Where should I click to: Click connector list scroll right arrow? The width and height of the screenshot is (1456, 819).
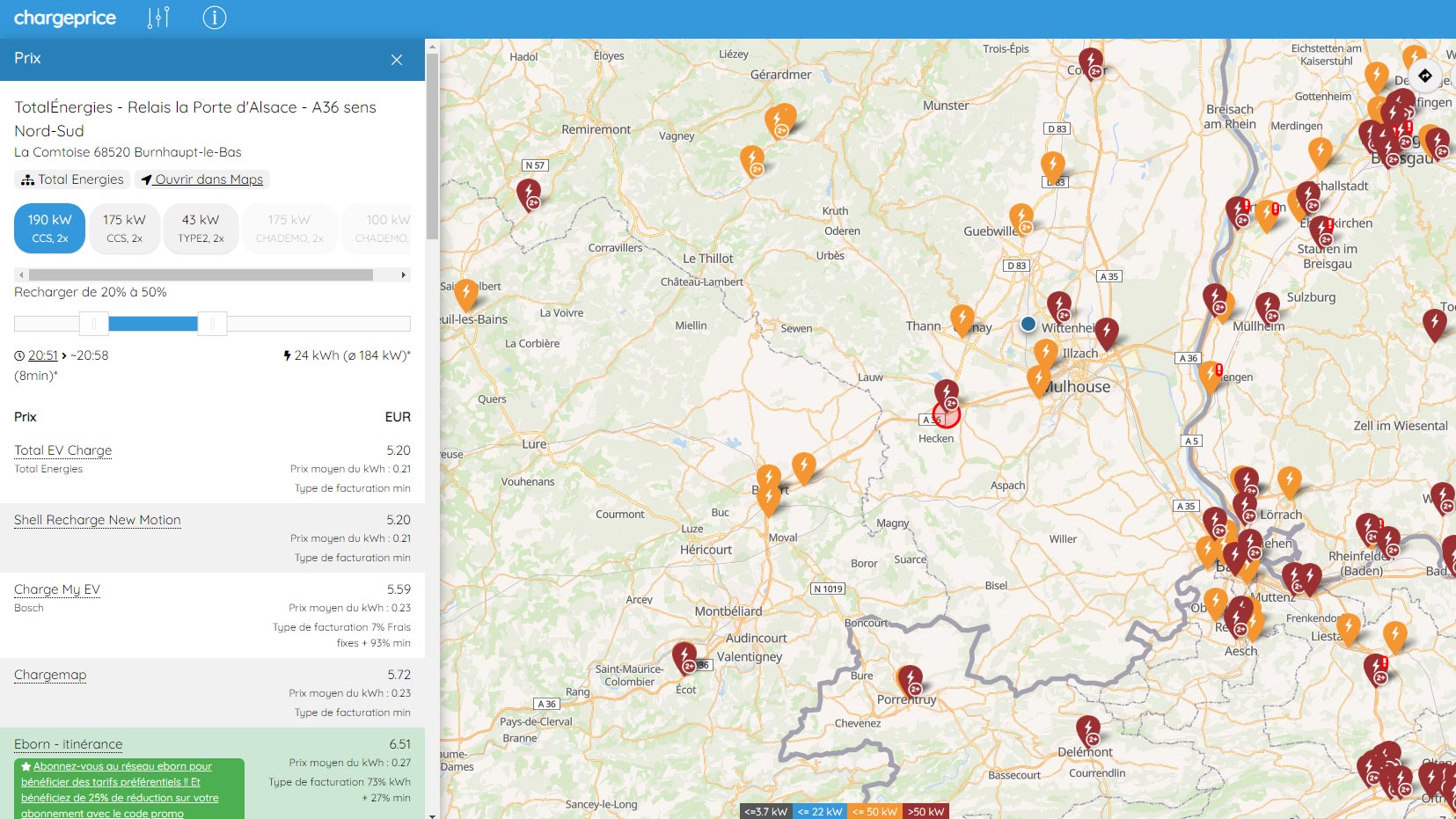404,275
